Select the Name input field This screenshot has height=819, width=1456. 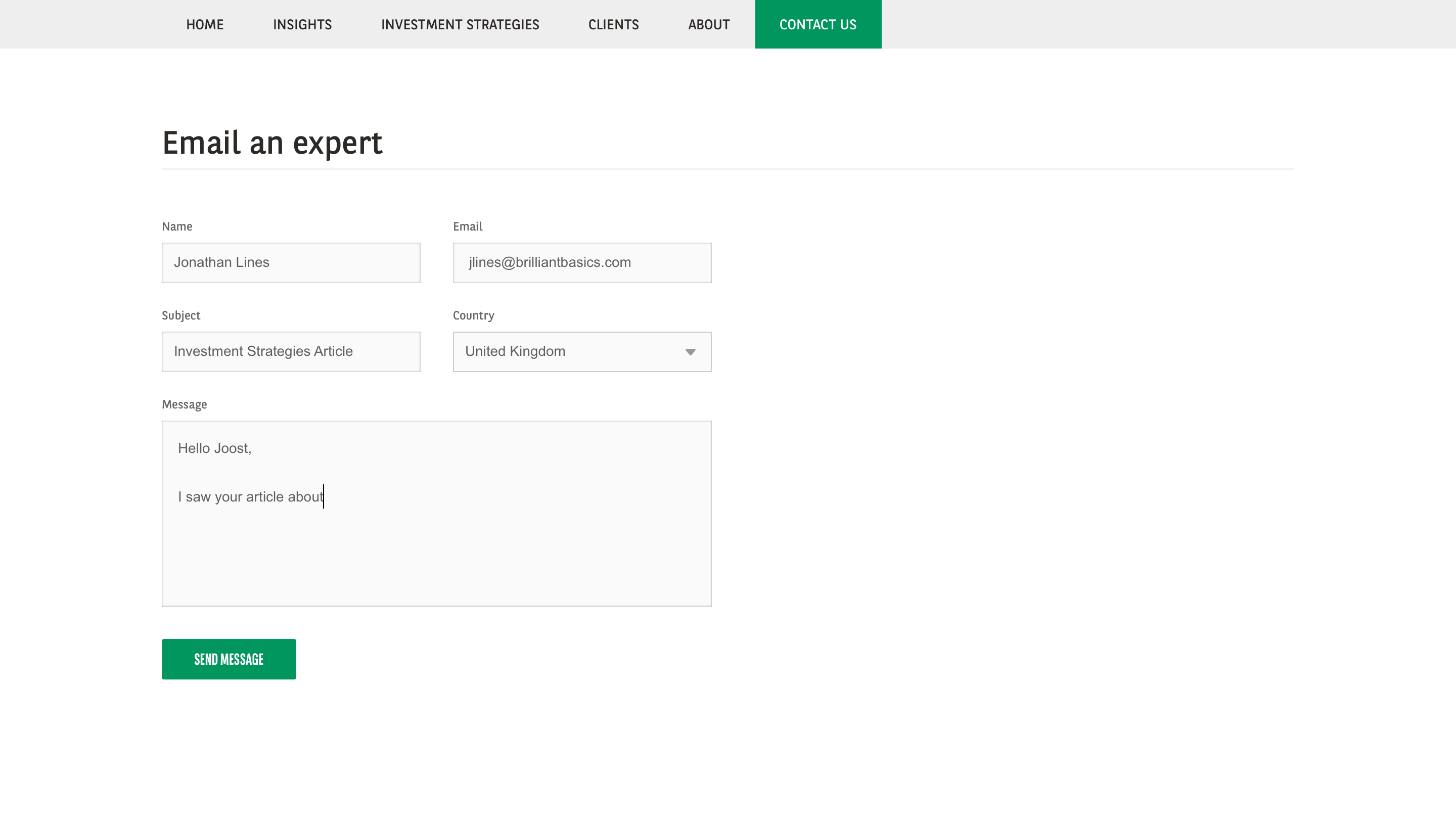point(291,262)
